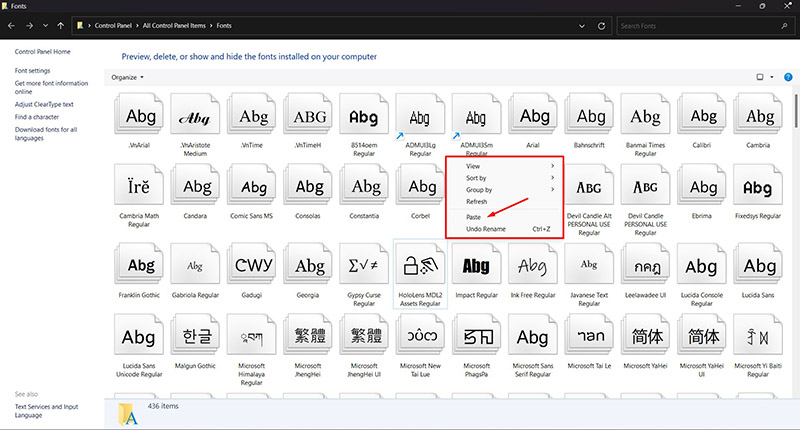Open Control Panel Home link
The height and width of the screenshot is (430, 800).
coord(42,52)
